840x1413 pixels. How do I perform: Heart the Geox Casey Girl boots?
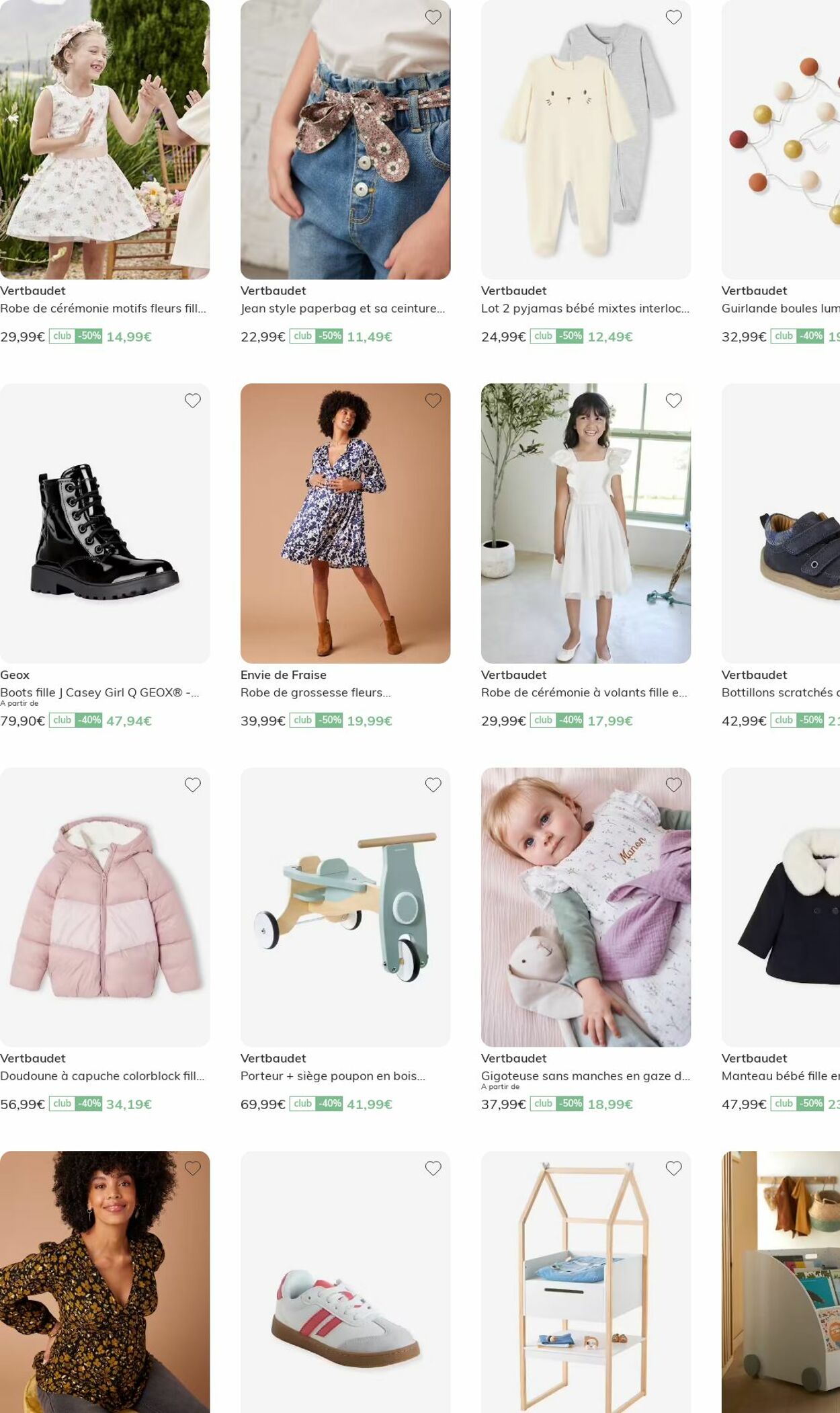[192, 401]
